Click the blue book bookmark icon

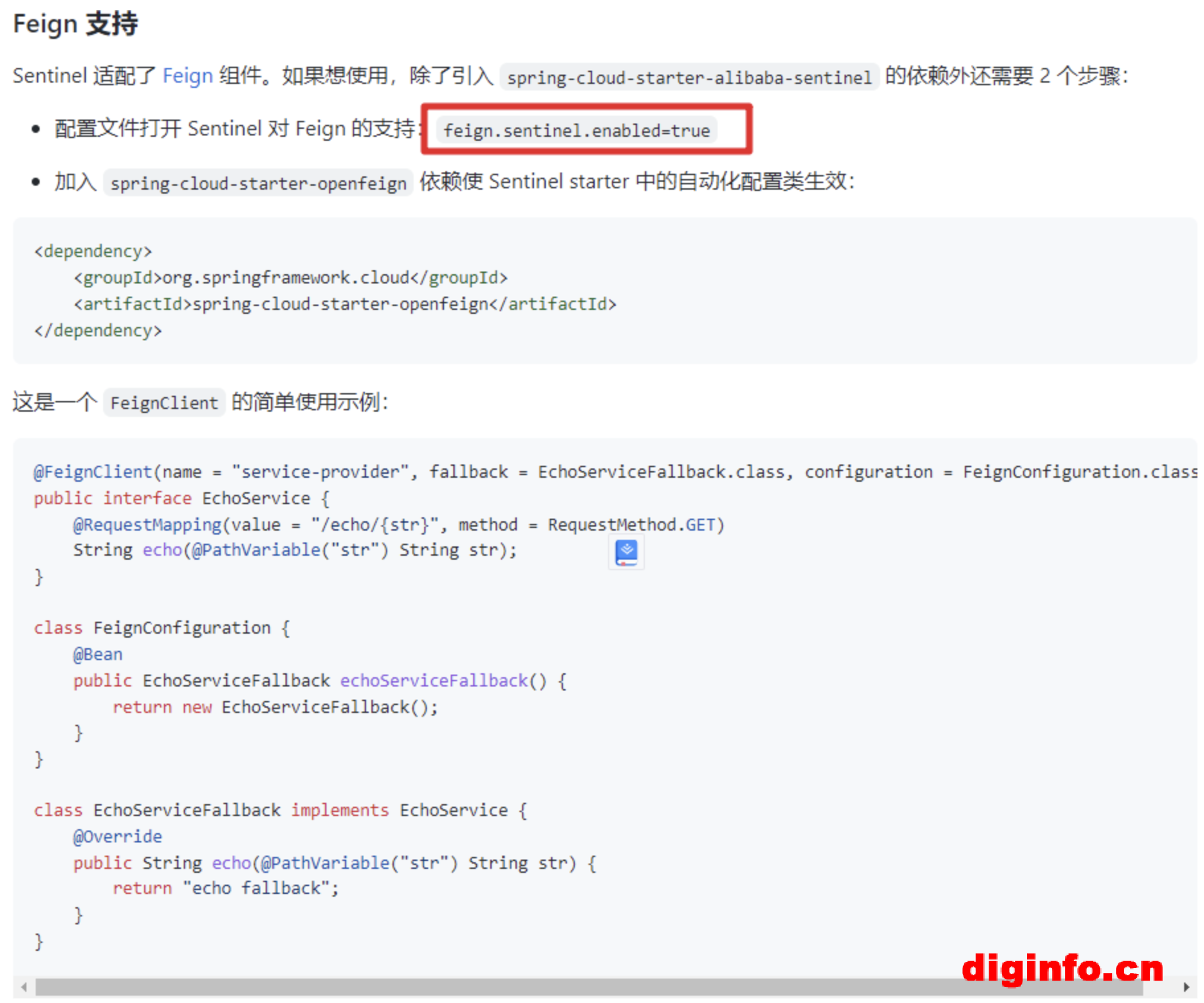(x=626, y=552)
